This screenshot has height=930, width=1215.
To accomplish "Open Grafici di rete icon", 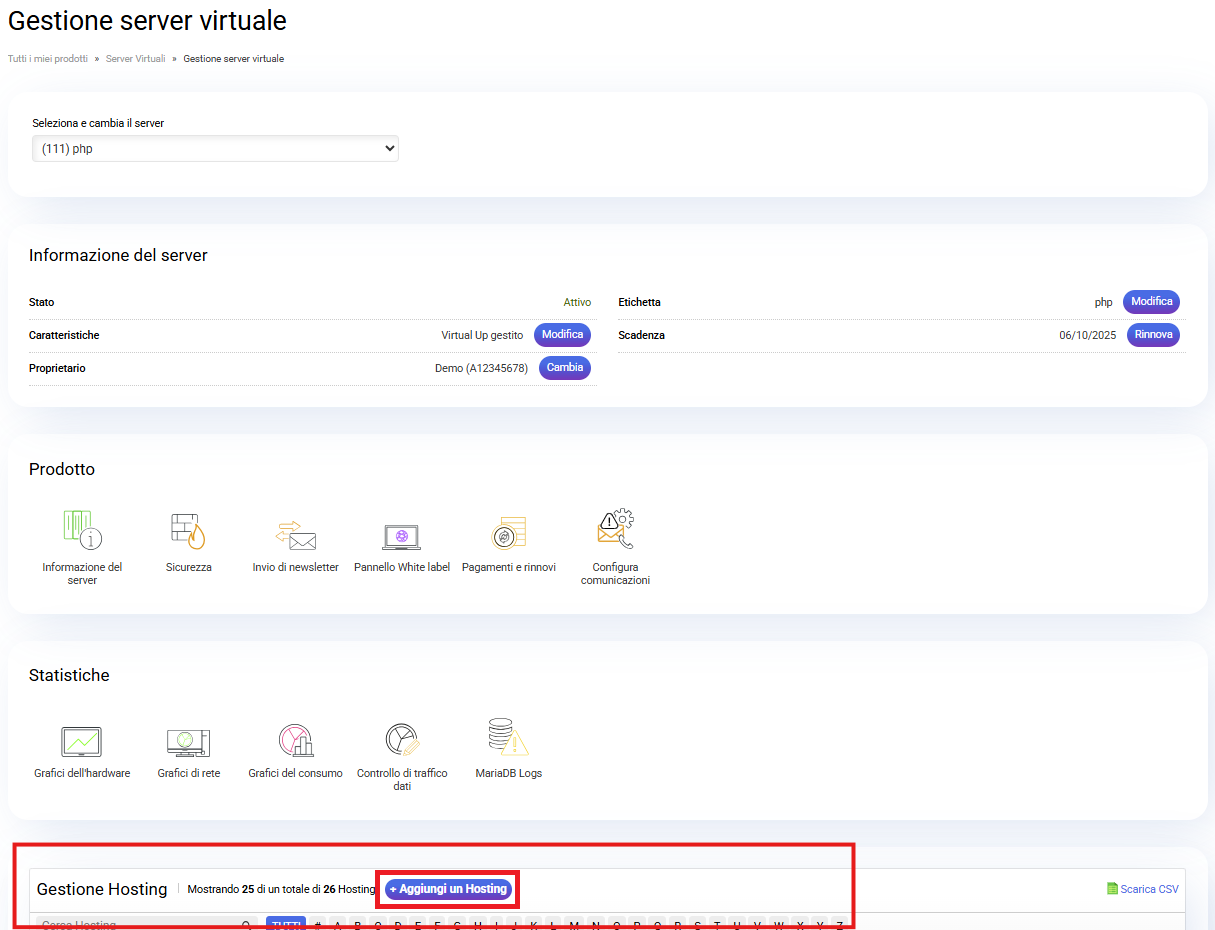I will pyautogui.click(x=188, y=741).
